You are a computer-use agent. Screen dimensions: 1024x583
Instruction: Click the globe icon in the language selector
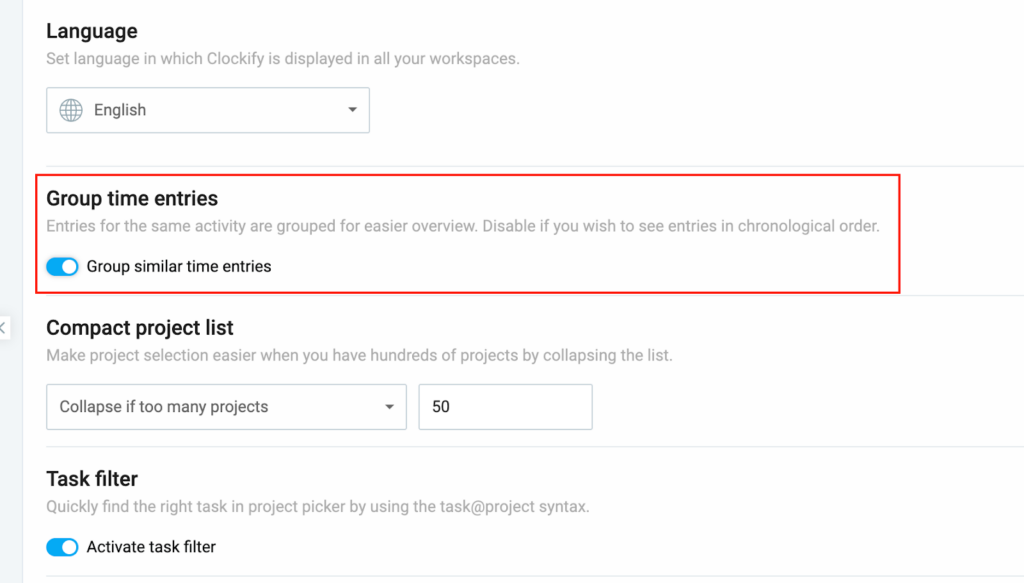coord(71,110)
